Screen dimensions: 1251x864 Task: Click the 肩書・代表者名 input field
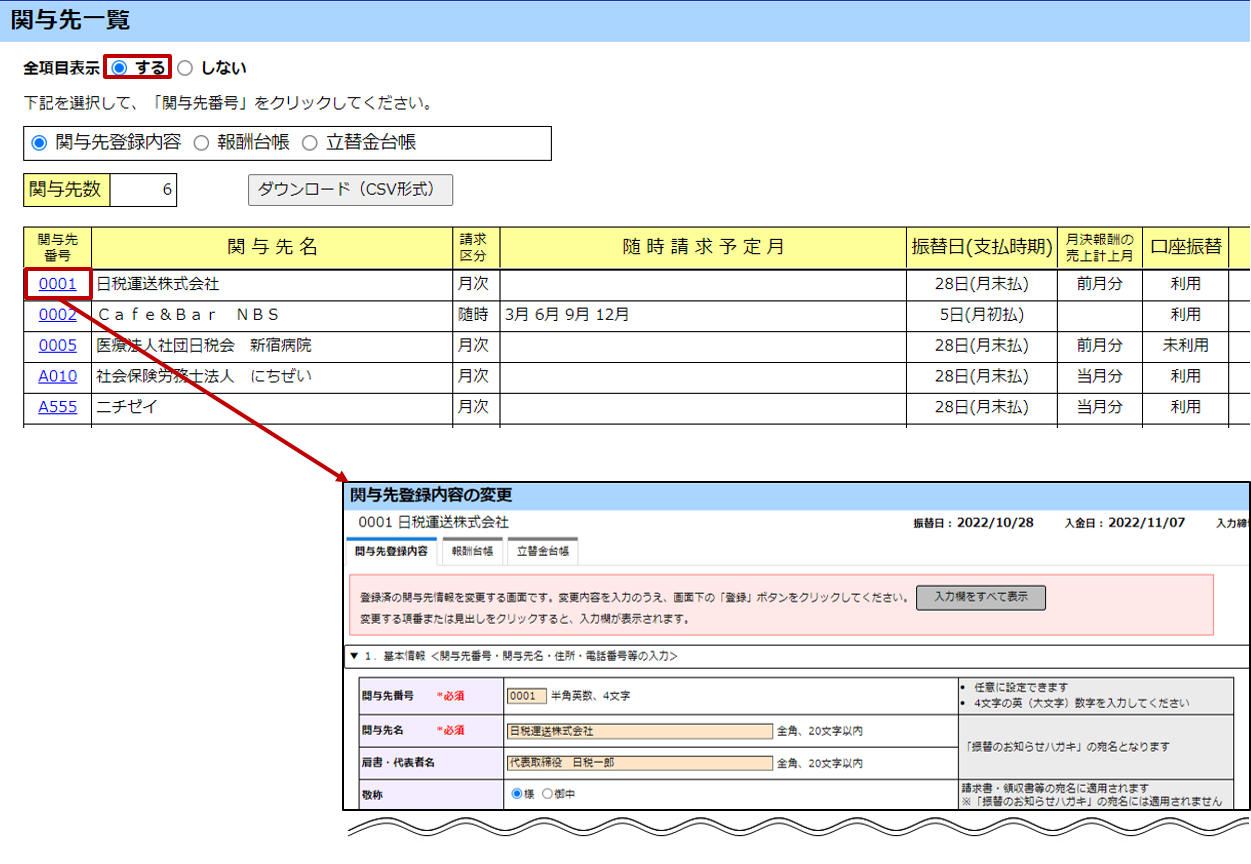pyautogui.click(x=639, y=763)
